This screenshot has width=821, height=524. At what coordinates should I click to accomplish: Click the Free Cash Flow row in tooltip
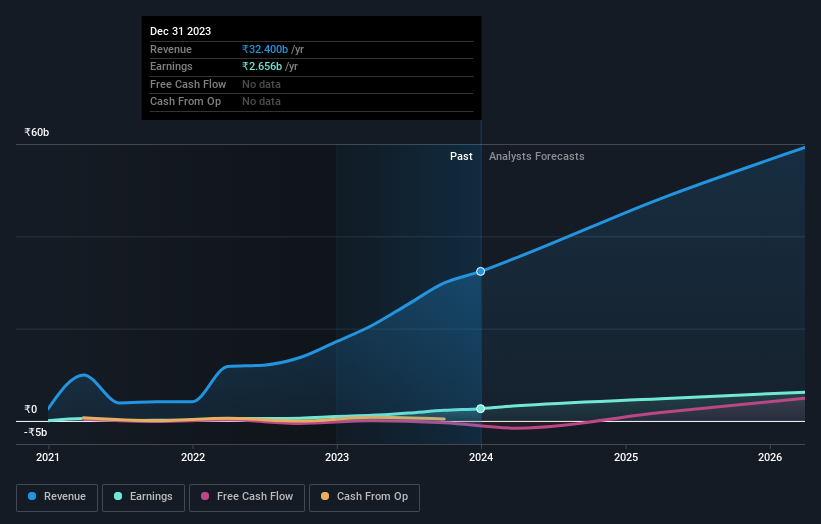coord(312,84)
